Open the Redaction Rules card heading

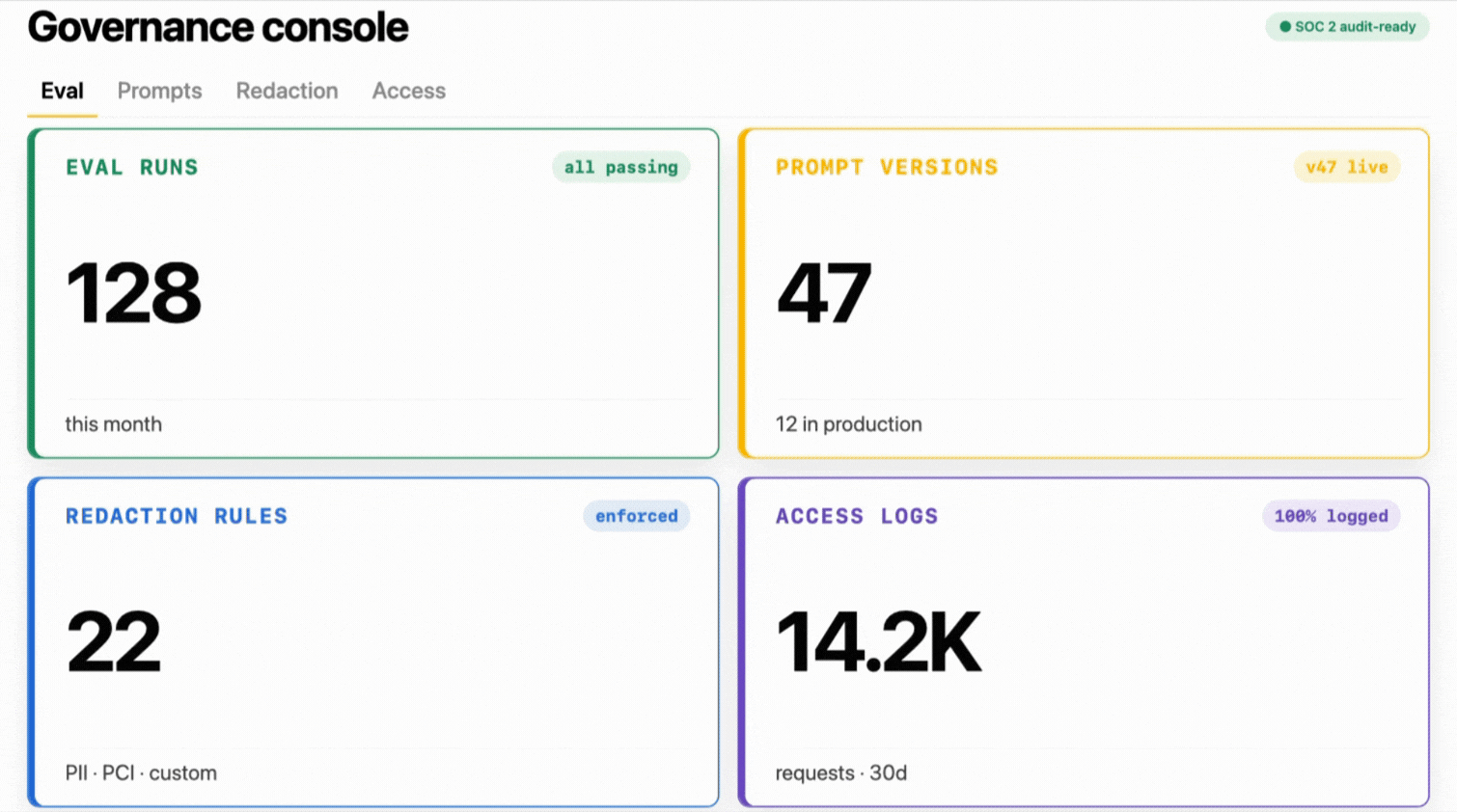[177, 516]
